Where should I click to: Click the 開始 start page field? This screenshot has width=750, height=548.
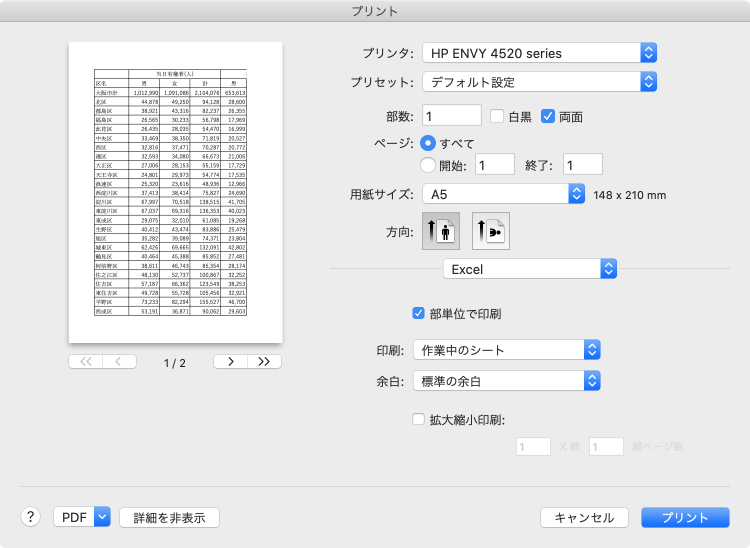[495, 165]
